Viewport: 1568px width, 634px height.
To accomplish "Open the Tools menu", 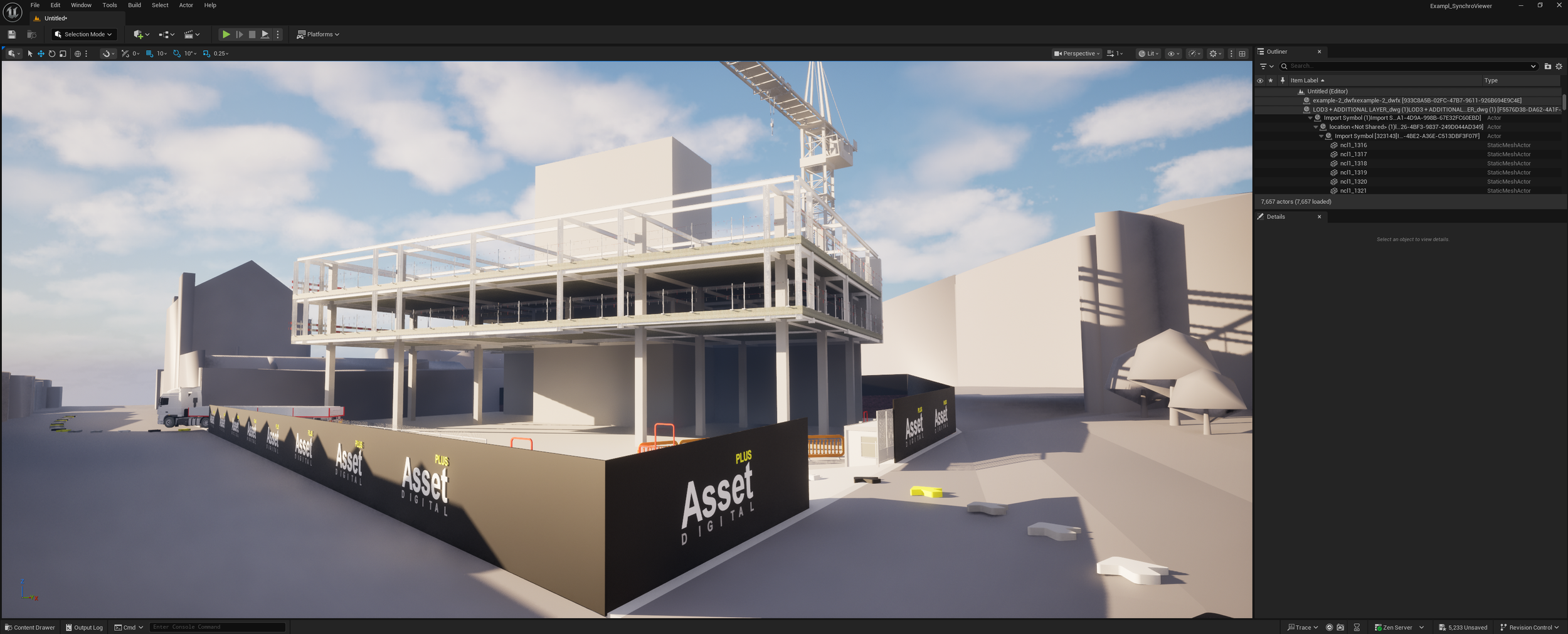I will [x=110, y=6].
